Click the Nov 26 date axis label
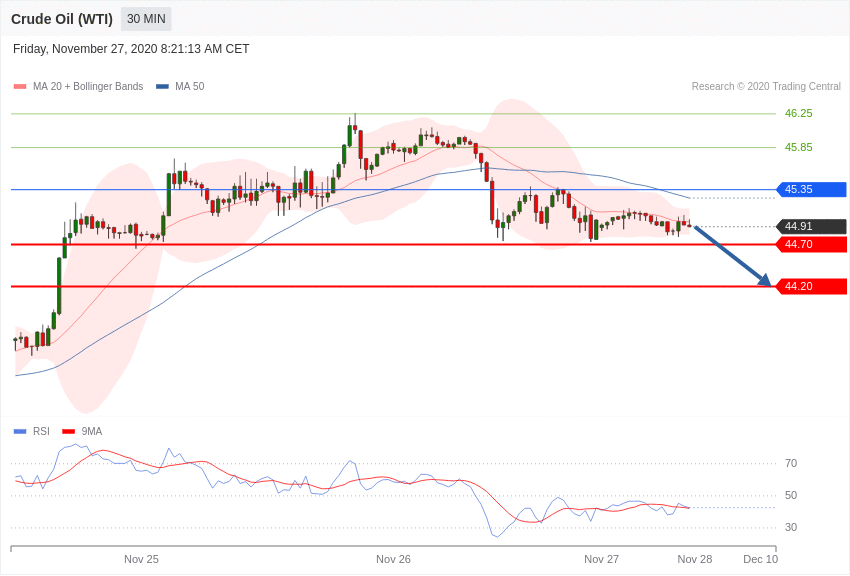The image size is (850, 576). (x=394, y=559)
